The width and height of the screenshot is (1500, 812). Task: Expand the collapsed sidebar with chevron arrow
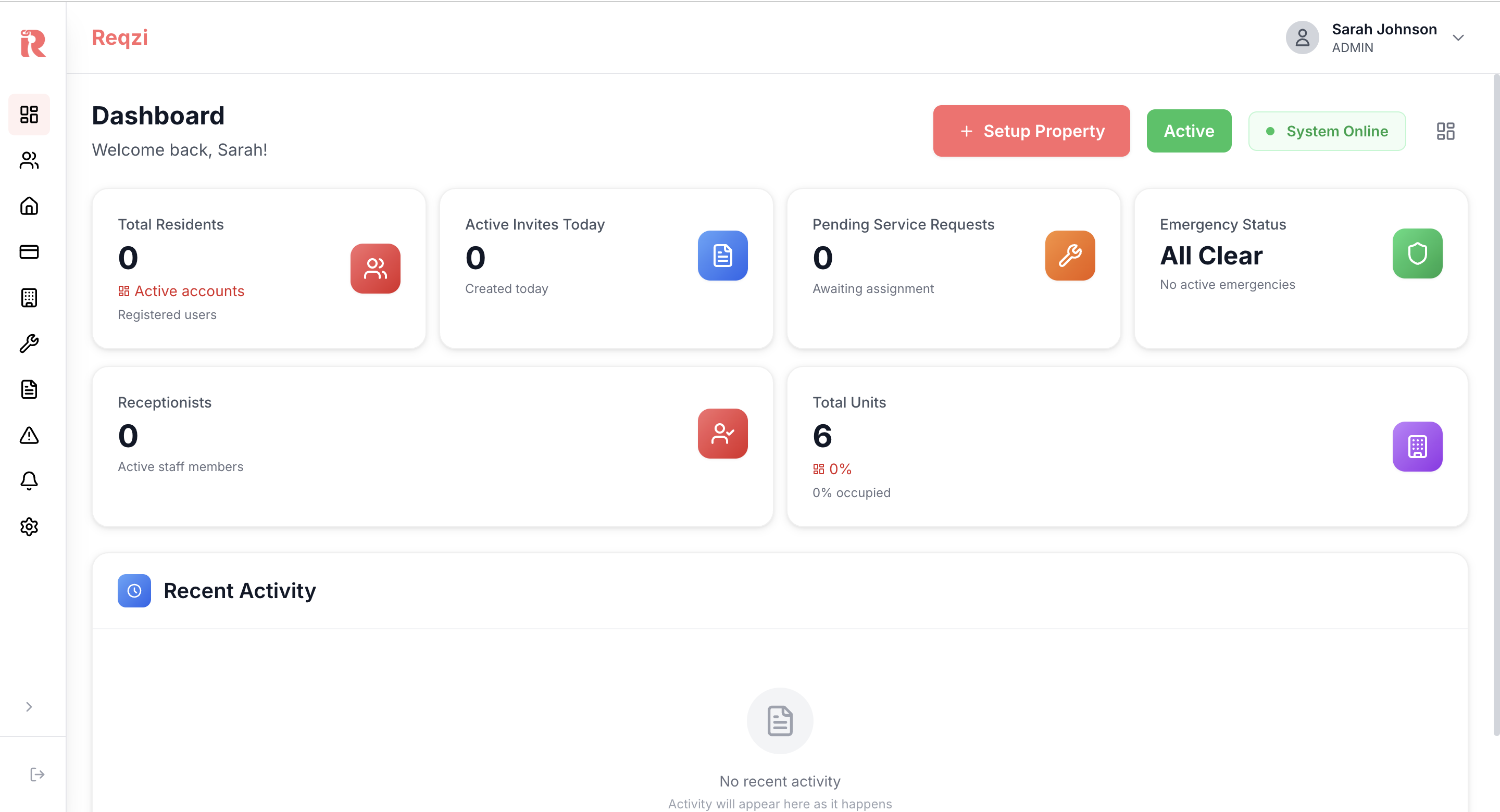click(x=29, y=706)
